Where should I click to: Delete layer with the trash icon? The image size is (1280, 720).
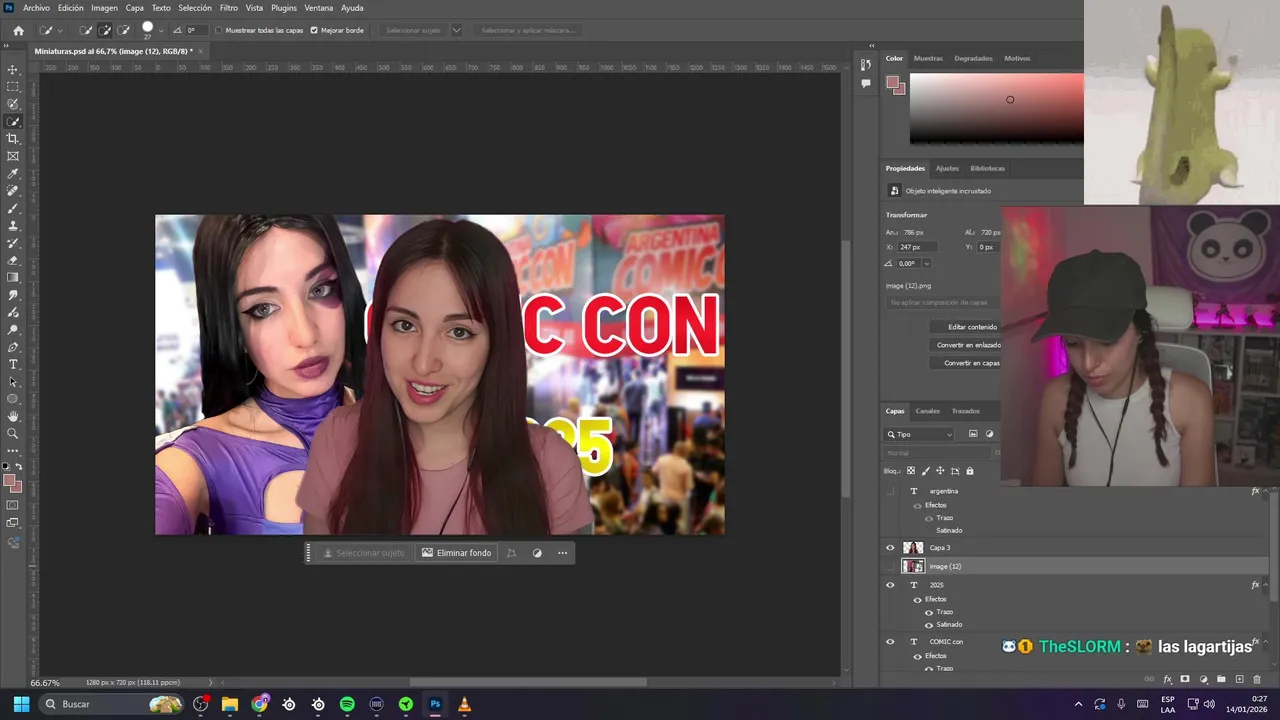pyautogui.click(x=1257, y=679)
